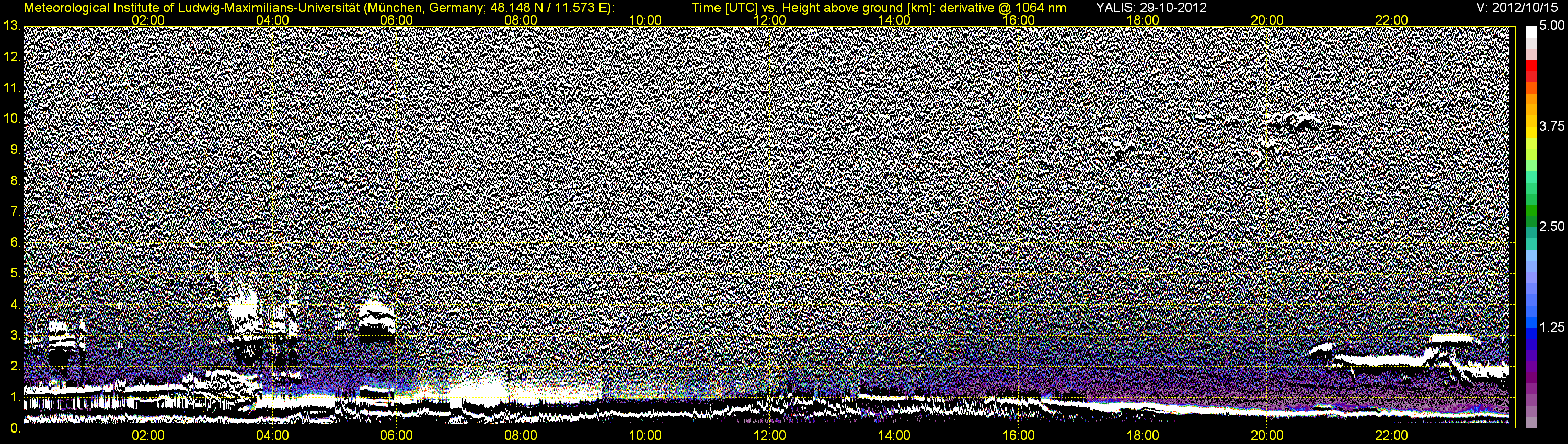Viewport: 1568px width, 444px height.
Task: Click the 'V: 2012/10/15' version label
Action: pos(1517,8)
